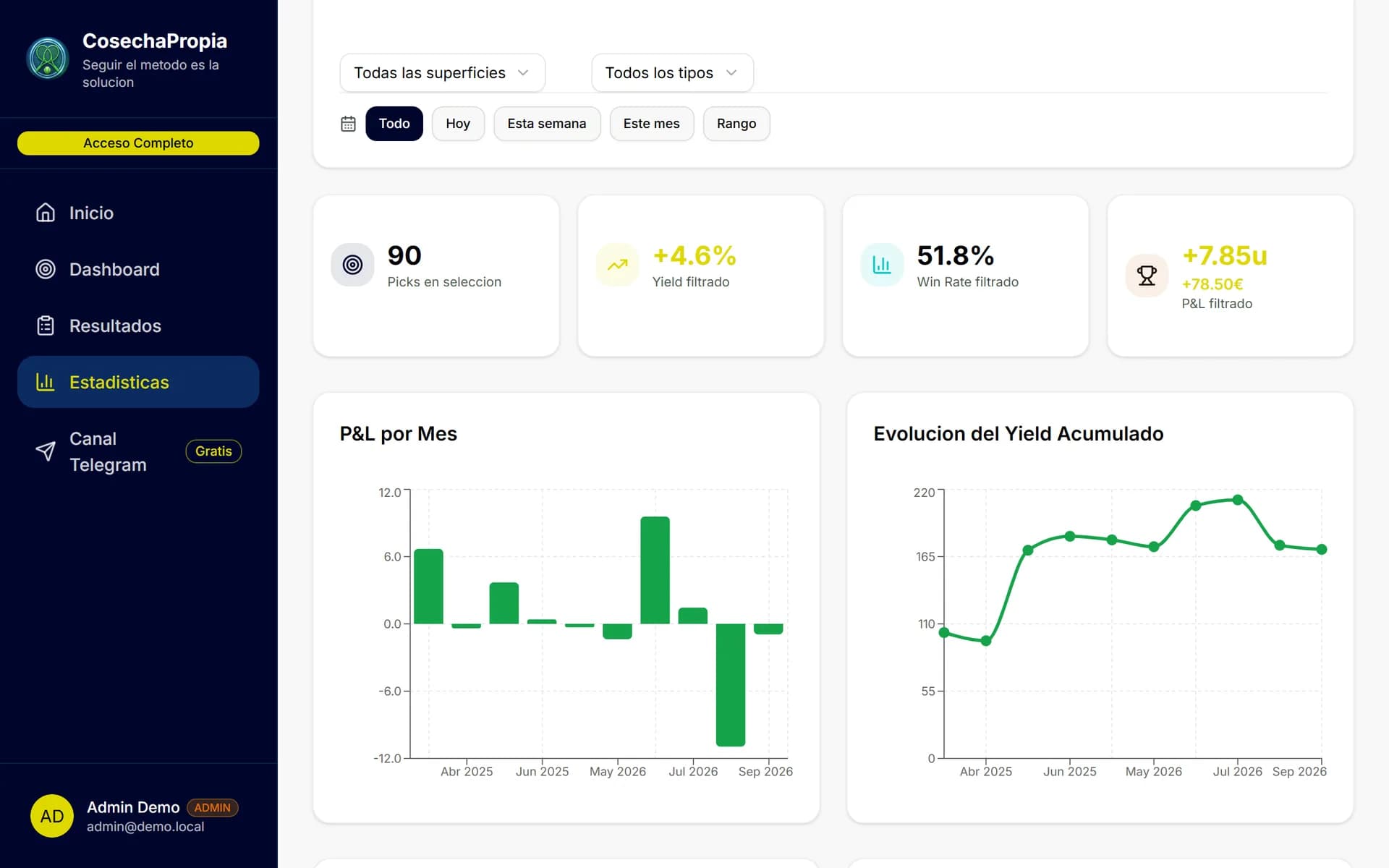This screenshot has width=1389, height=868.
Task: Click the Evolucion del Yield Acumulado title
Action: [x=1019, y=434]
